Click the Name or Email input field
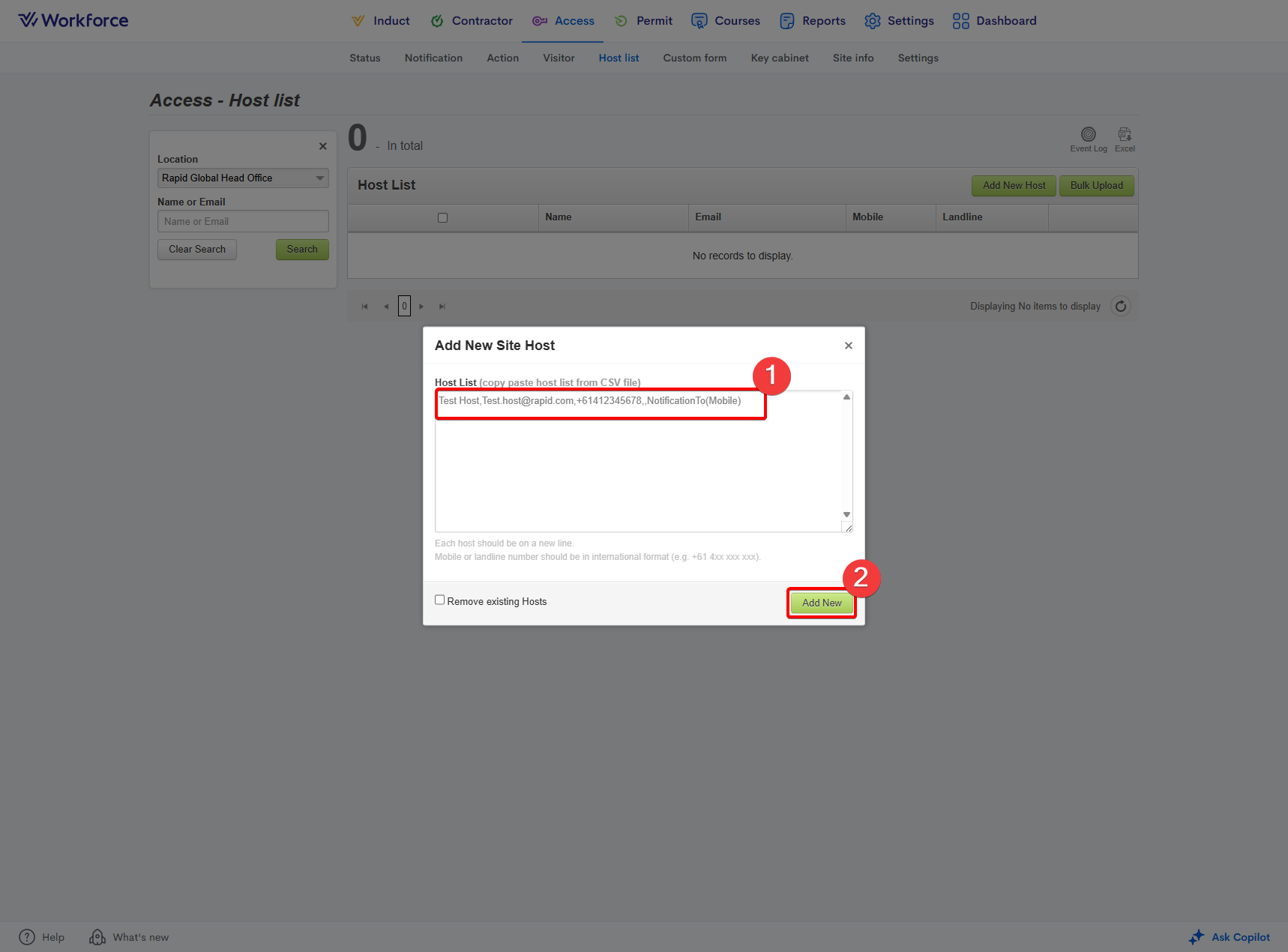This screenshot has width=1288, height=952. (243, 222)
